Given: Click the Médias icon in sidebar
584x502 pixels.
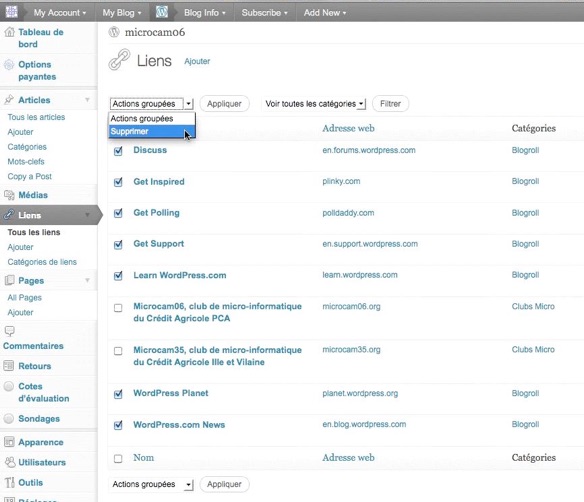Looking at the screenshot, I should 9,195.
